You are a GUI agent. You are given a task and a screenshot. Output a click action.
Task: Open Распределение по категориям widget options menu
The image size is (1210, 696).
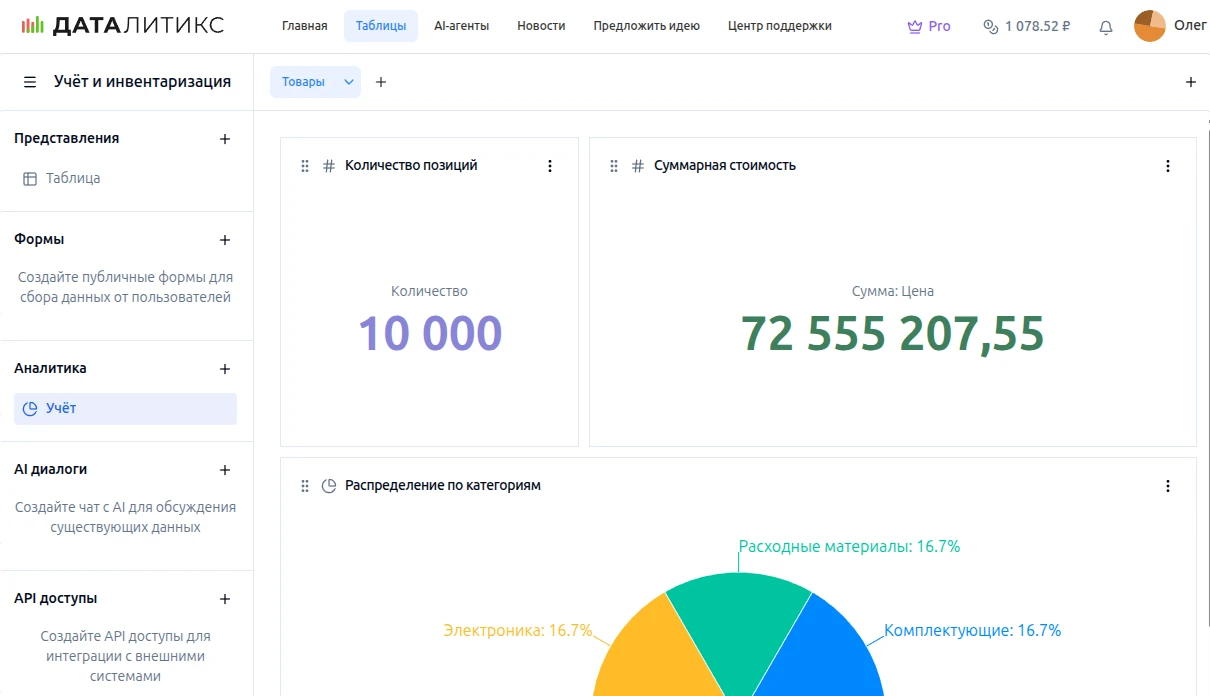[x=1167, y=486]
